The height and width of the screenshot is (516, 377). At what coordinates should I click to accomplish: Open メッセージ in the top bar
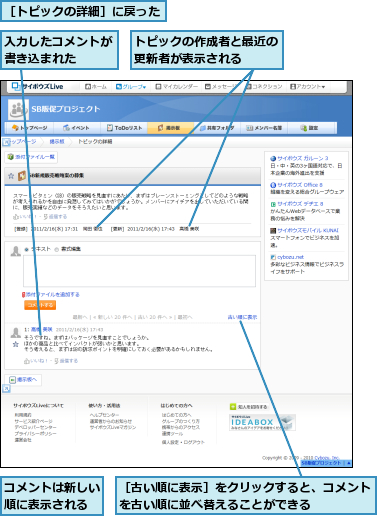coord(221,87)
